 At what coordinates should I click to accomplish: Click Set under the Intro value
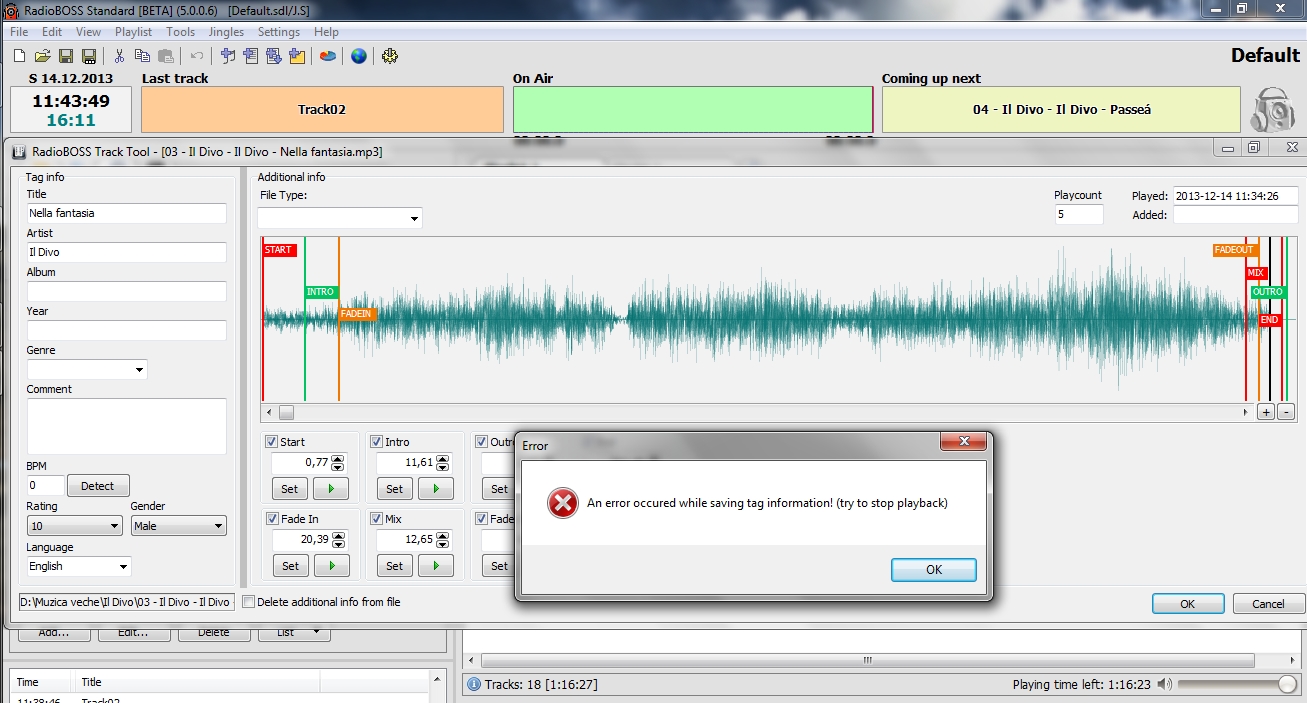(x=395, y=489)
